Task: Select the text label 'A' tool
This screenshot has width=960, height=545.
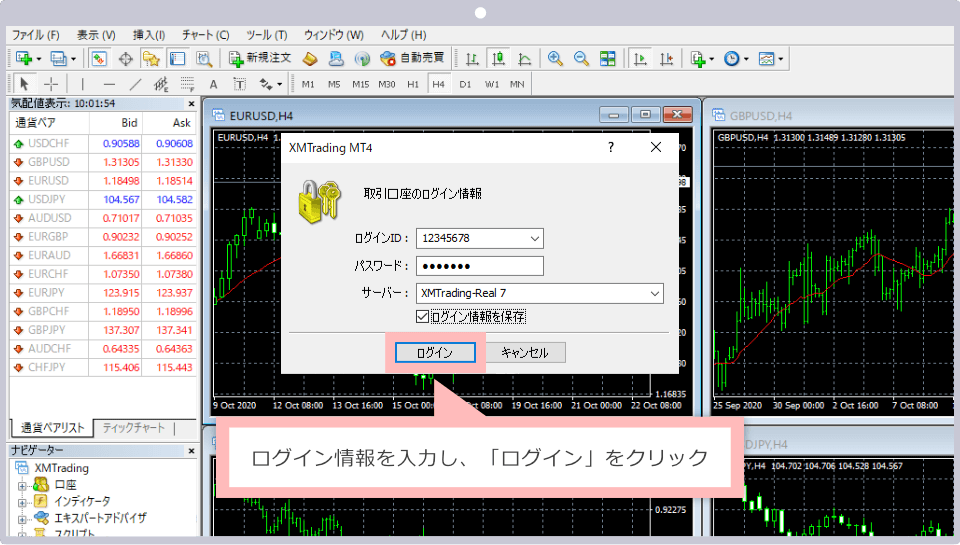Action: (x=213, y=84)
